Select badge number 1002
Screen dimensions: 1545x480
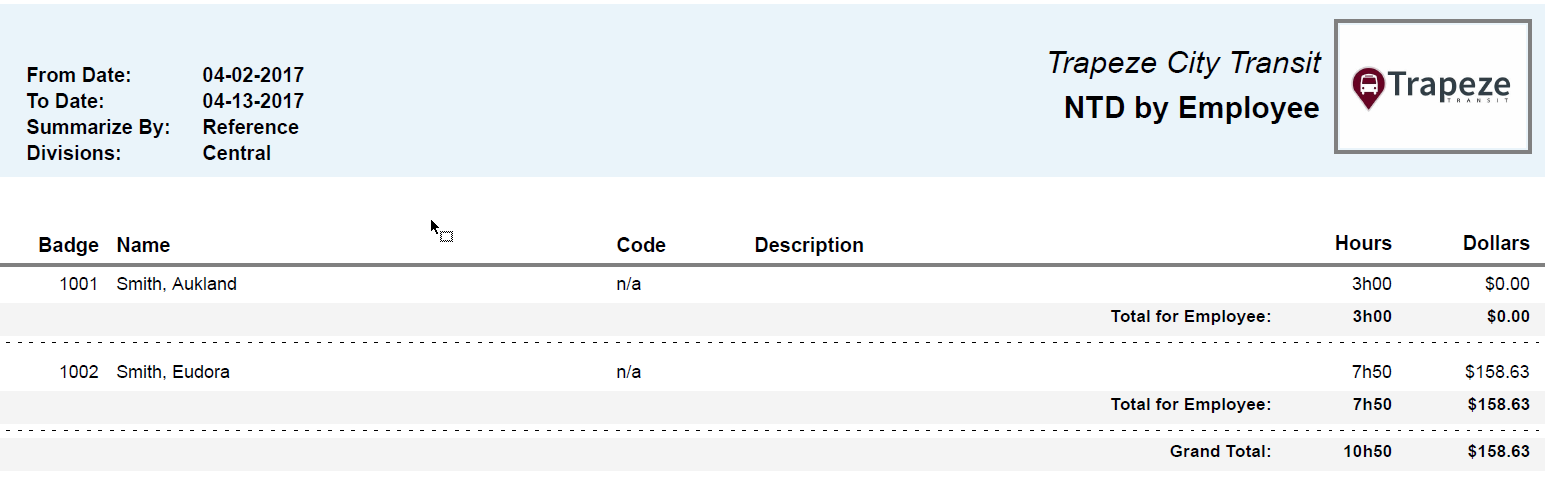(x=79, y=372)
